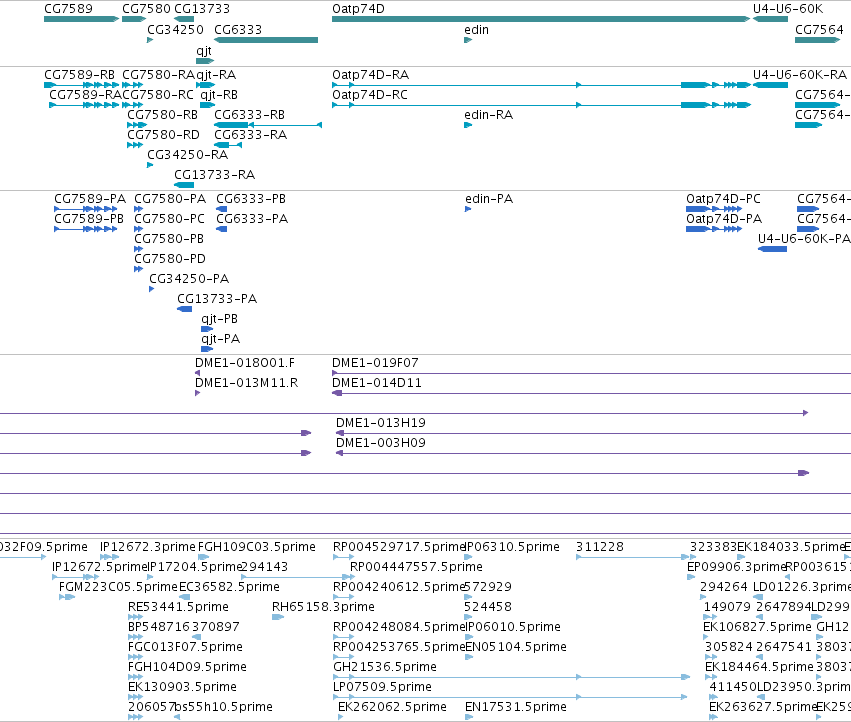
Task: Click transcript label Oatp74D-RC
Action: tap(370, 95)
